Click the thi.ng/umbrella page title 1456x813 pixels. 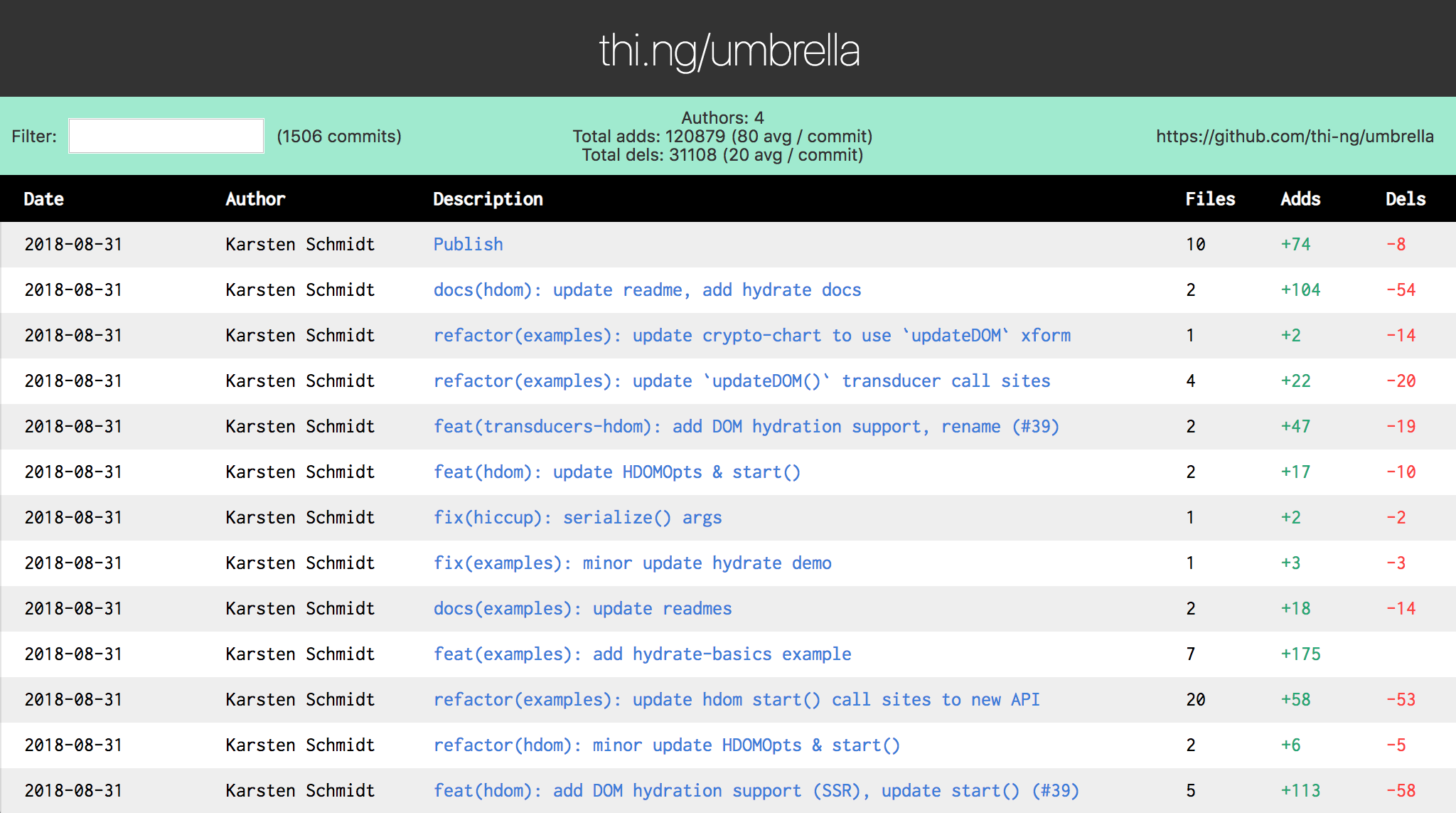coord(729,50)
